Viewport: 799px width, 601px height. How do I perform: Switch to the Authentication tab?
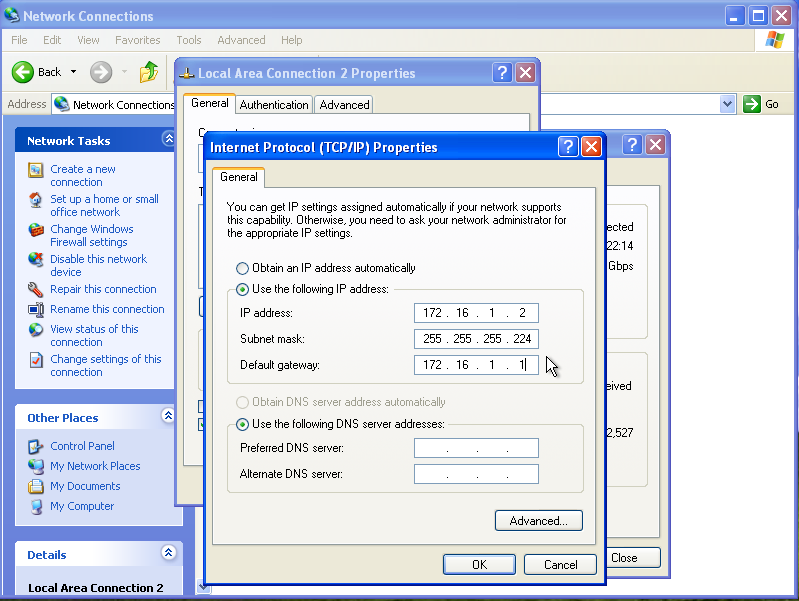(274, 104)
